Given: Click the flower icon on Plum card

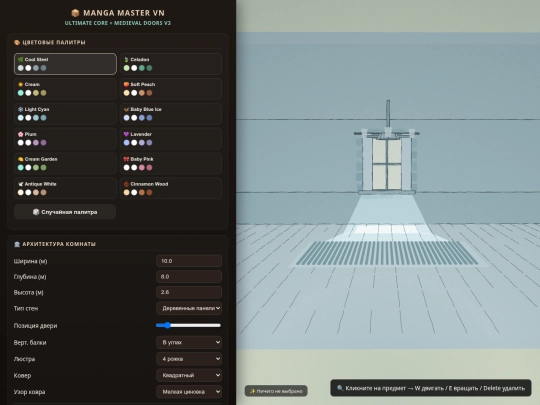Looking at the screenshot, I should point(20,134).
